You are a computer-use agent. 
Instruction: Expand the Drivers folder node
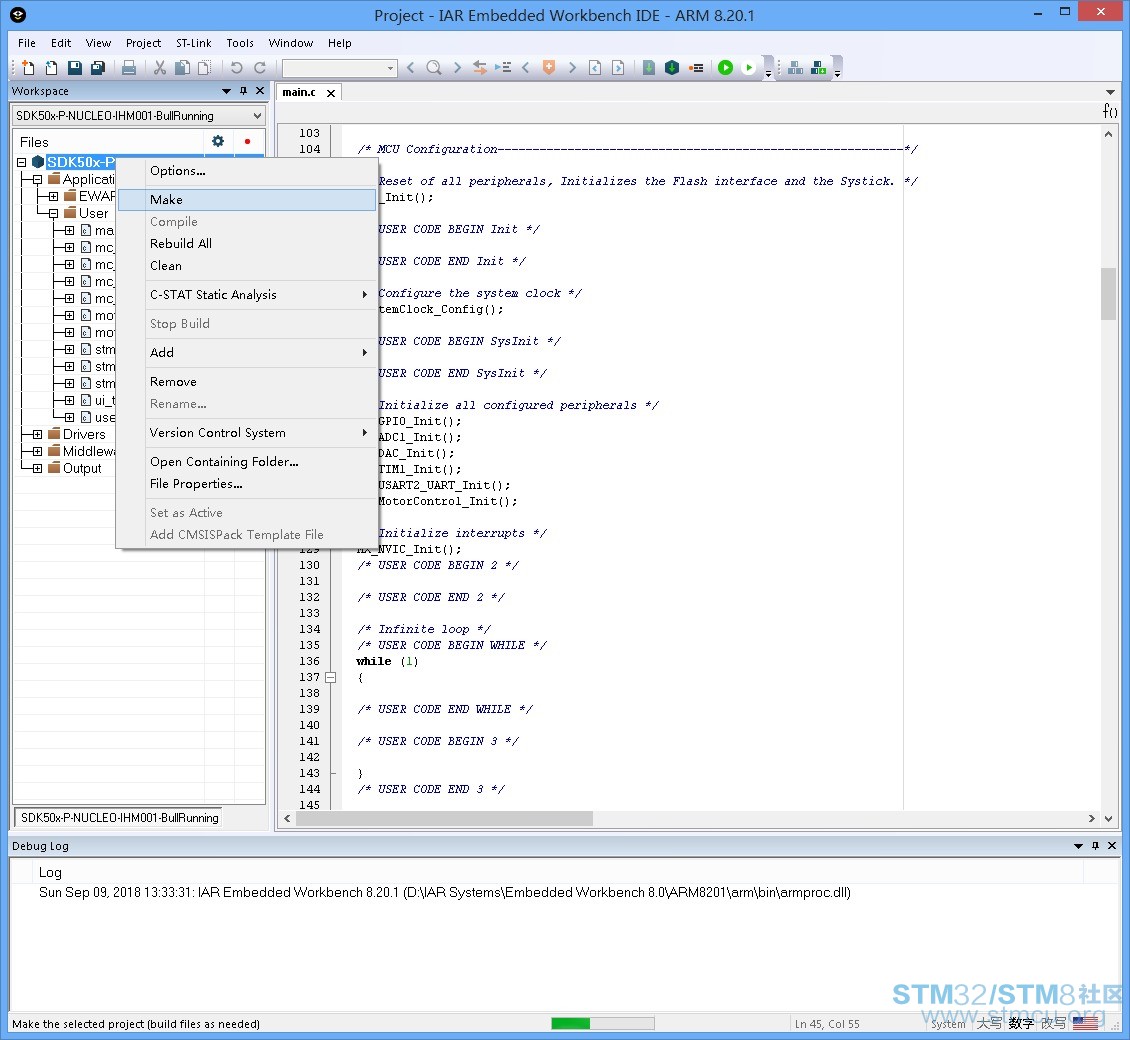(37, 434)
